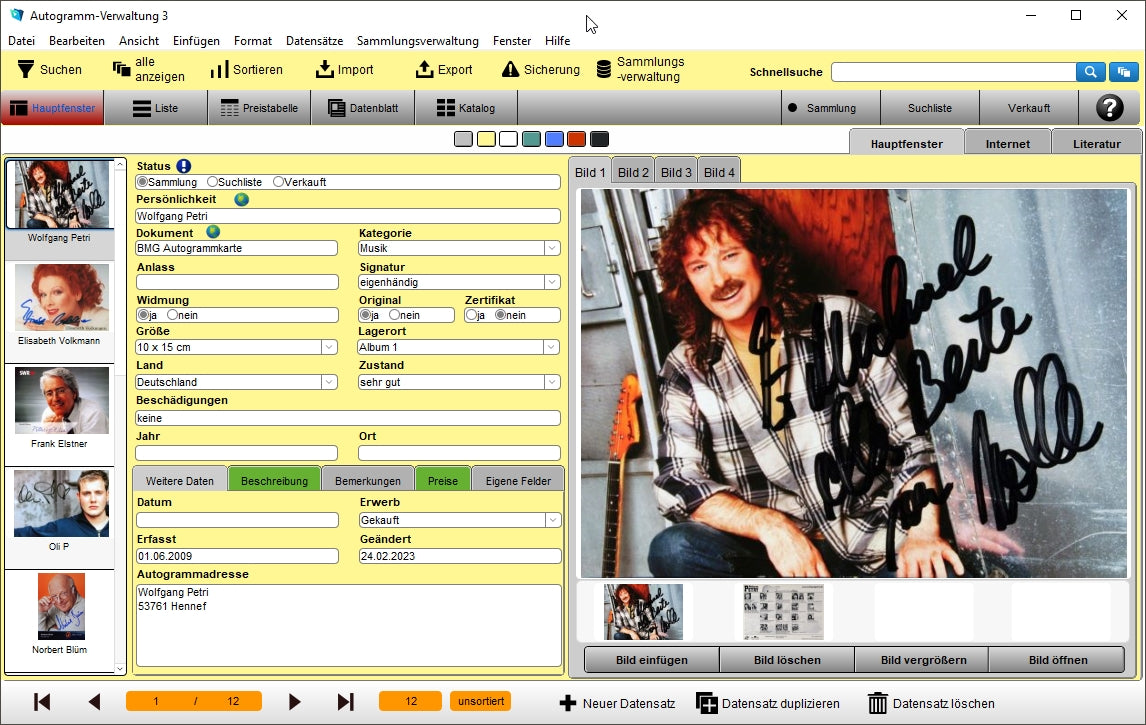
Task: Click the globe icon next to Persönlichkeit
Action: 241,199
